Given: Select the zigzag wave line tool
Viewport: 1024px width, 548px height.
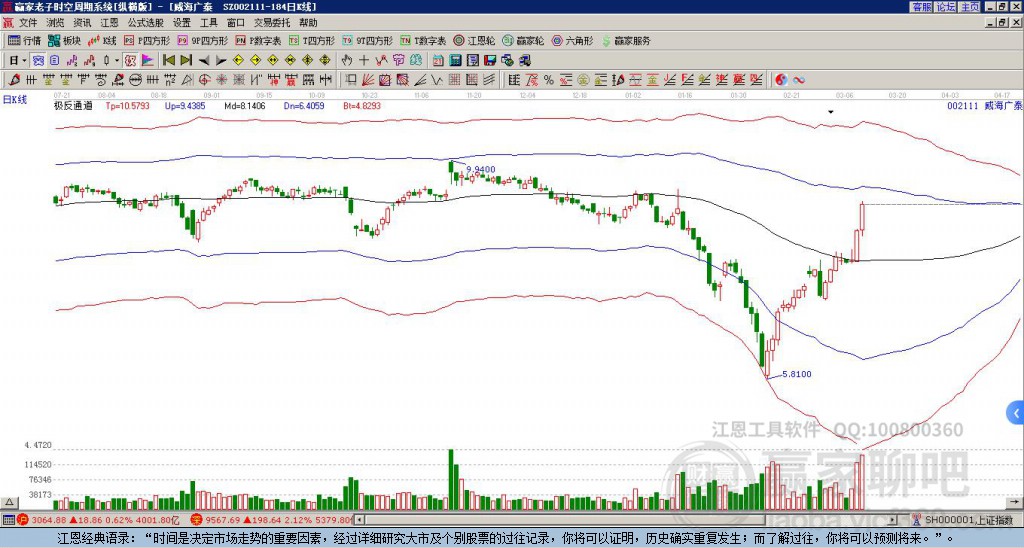Looking at the screenshot, I should [436, 80].
